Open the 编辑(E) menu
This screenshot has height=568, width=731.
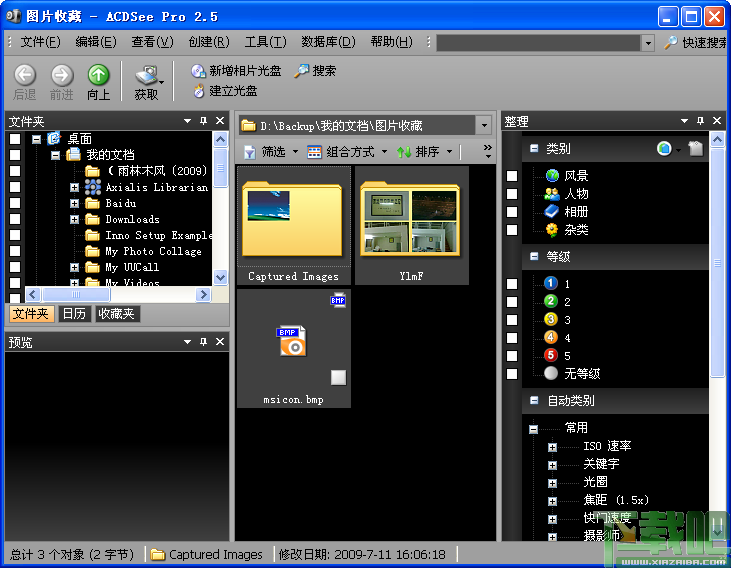click(x=96, y=42)
